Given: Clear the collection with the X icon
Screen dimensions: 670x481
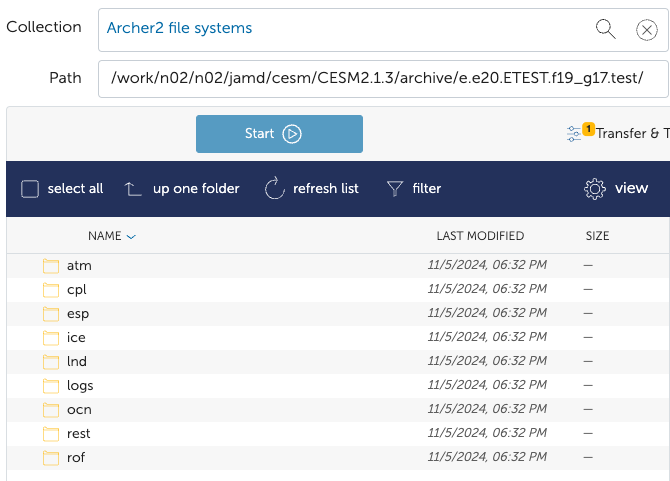Looking at the screenshot, I should [646, 29].
